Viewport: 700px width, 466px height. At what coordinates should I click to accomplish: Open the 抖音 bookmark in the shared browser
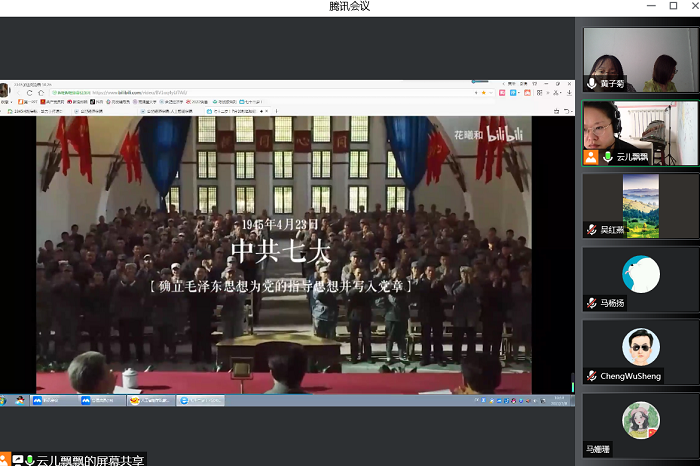pos(96,102)
